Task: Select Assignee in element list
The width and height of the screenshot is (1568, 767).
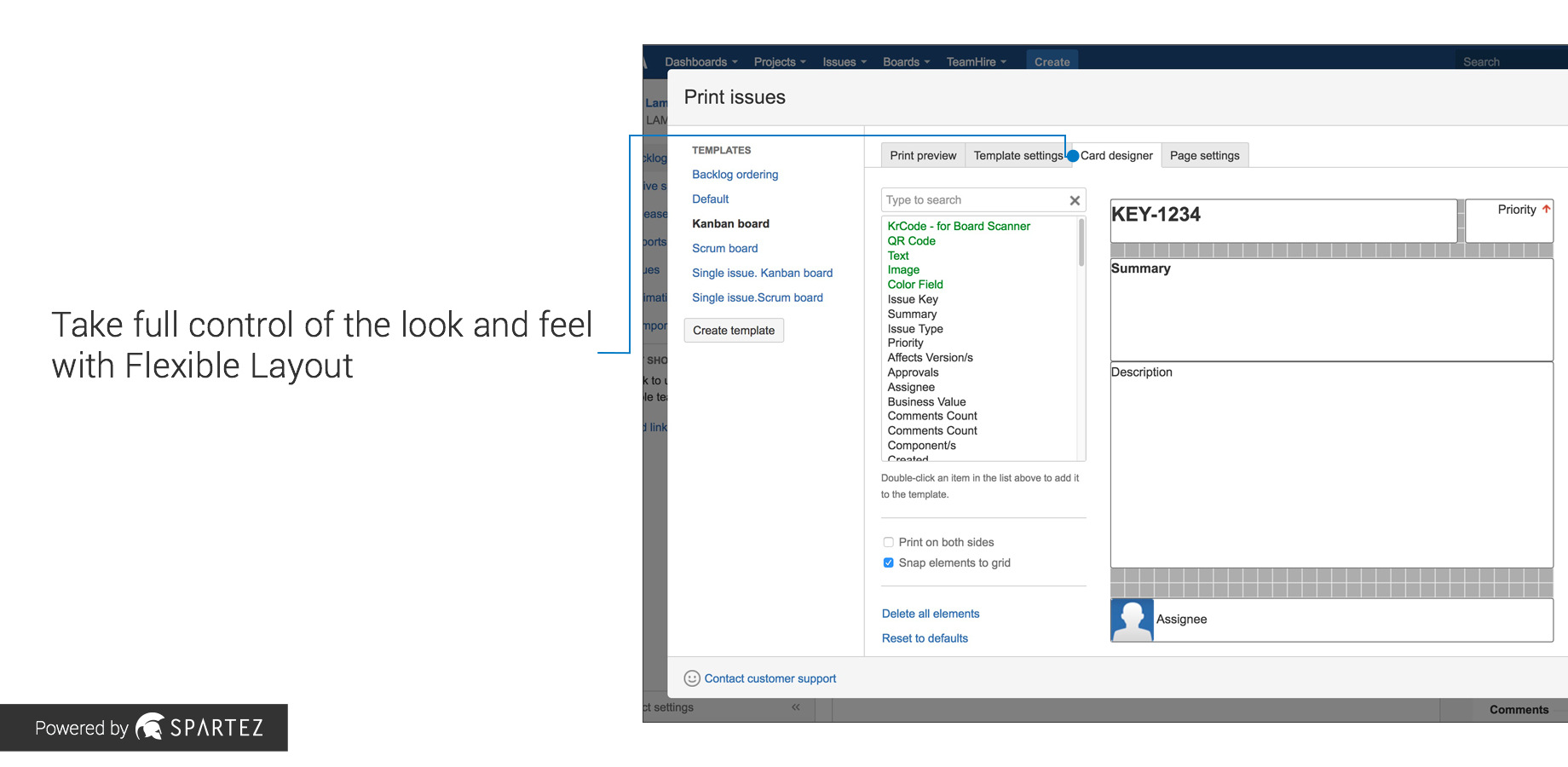Action: click(911, 388)
